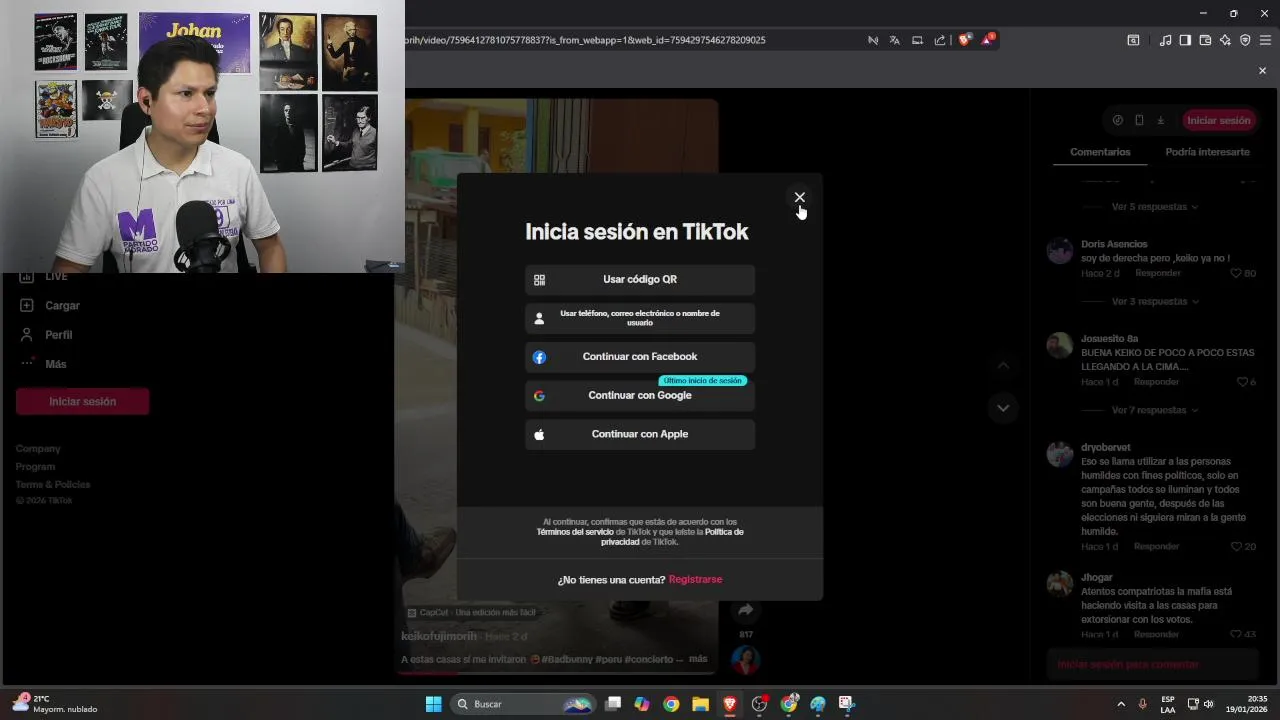Open Más in the TikTok sidebar

43,364
